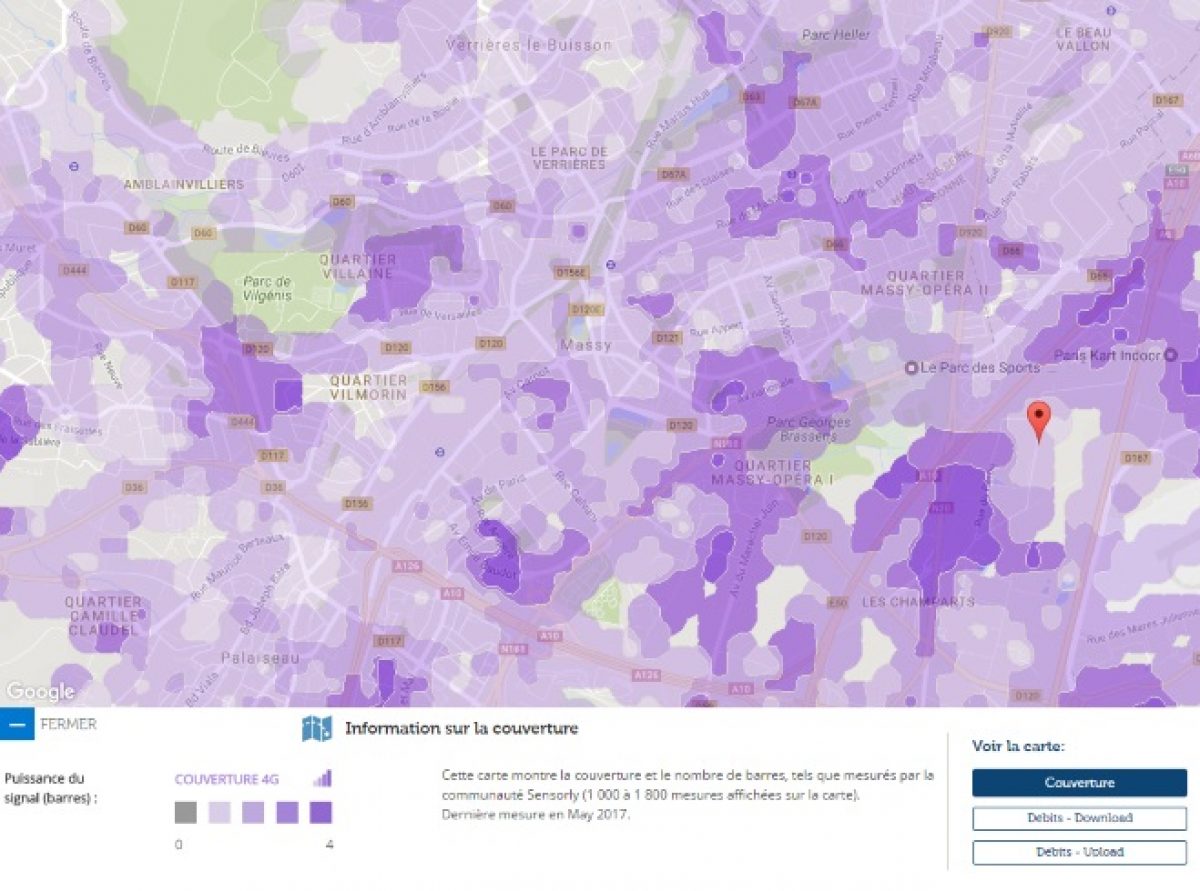Click the QUARTIER VILLAINE map label
The image size is (1200, 891).
tap(357, 266)
